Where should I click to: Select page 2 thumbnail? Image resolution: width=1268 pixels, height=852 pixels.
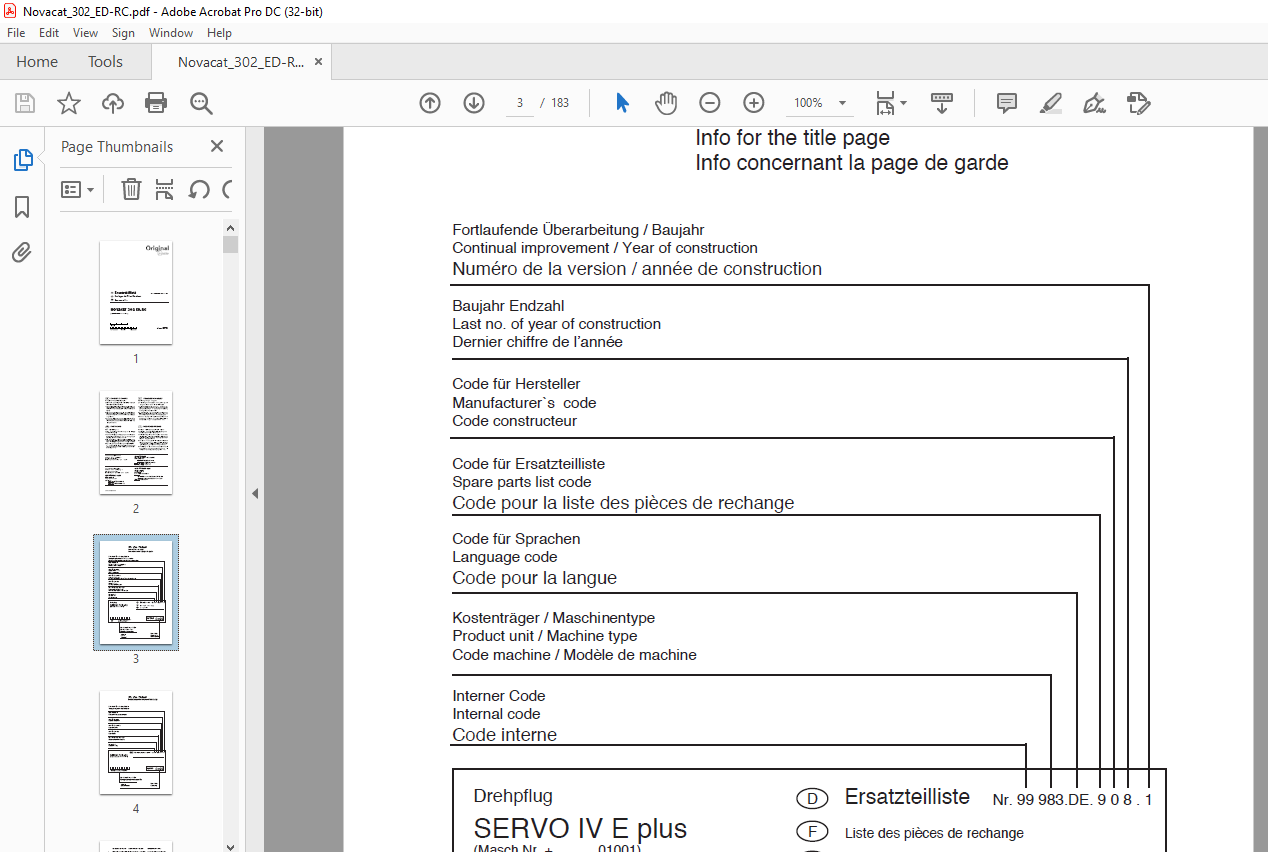(136, 442)
